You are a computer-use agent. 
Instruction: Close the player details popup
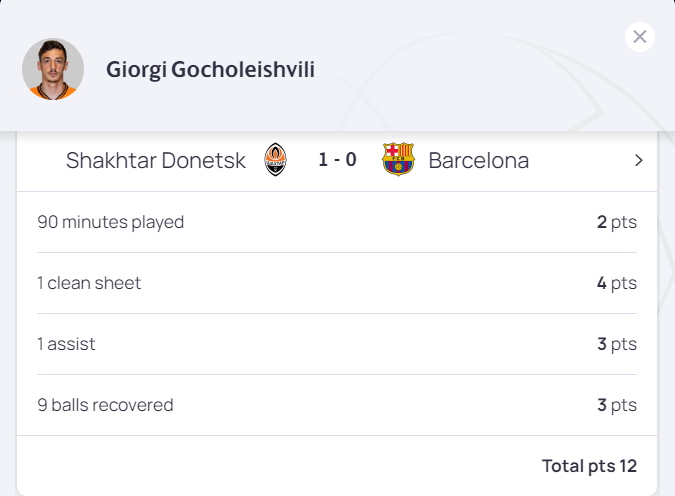(x=640, y=37)
